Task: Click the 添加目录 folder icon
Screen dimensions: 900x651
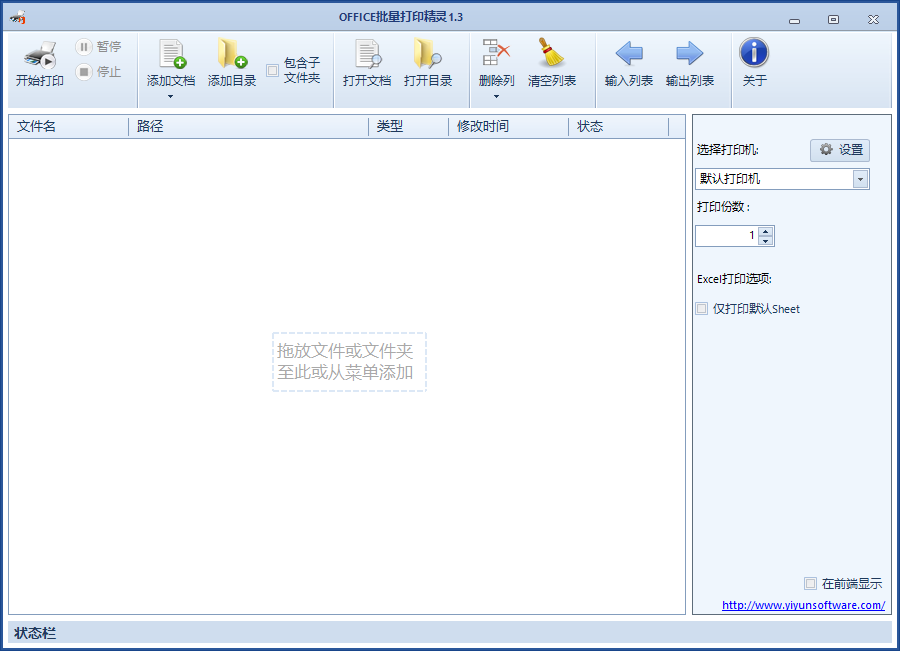Action: coord(232,55)
